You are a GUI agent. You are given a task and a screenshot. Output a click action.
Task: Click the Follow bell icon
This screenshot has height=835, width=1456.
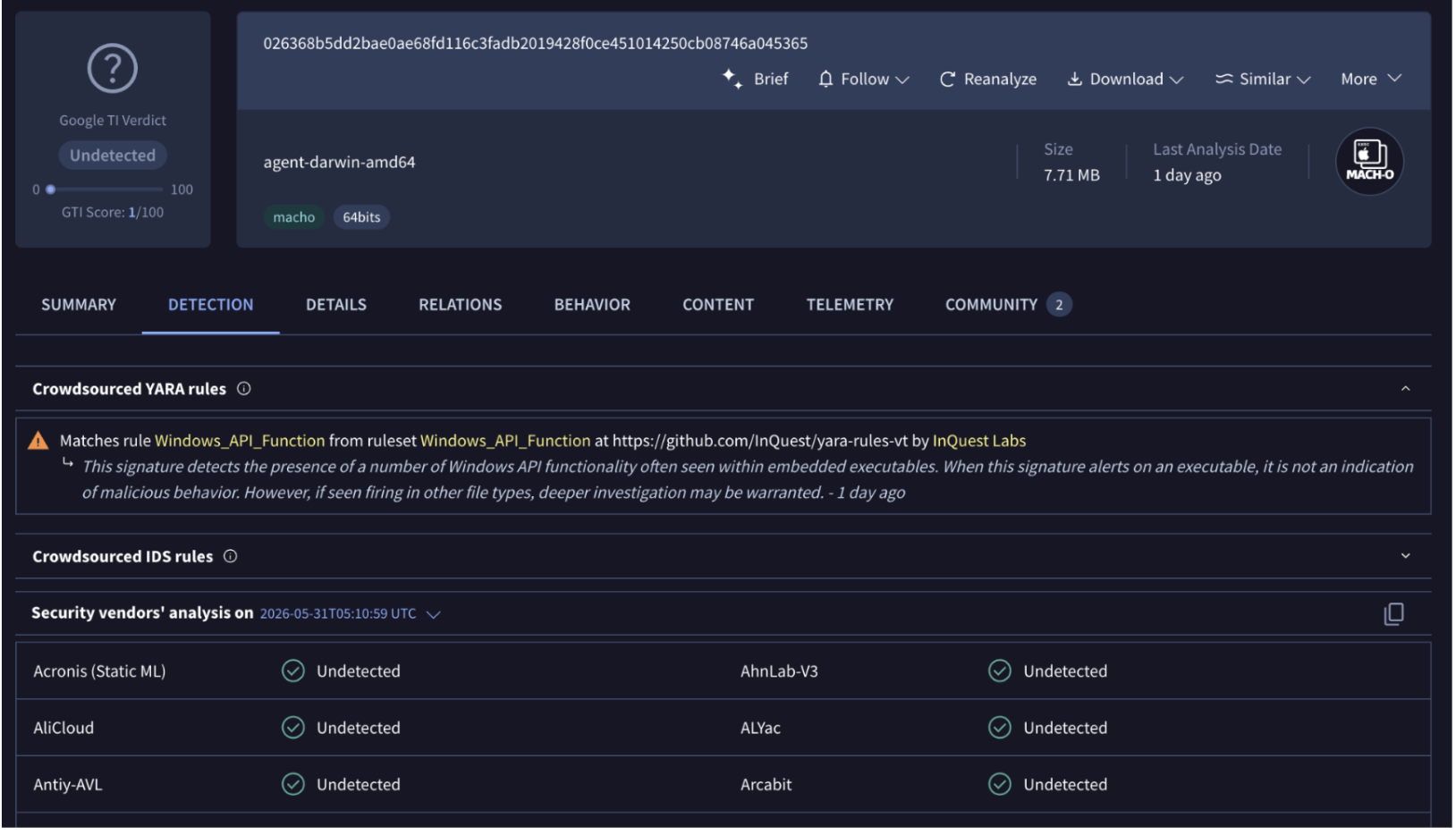[826, 79]
